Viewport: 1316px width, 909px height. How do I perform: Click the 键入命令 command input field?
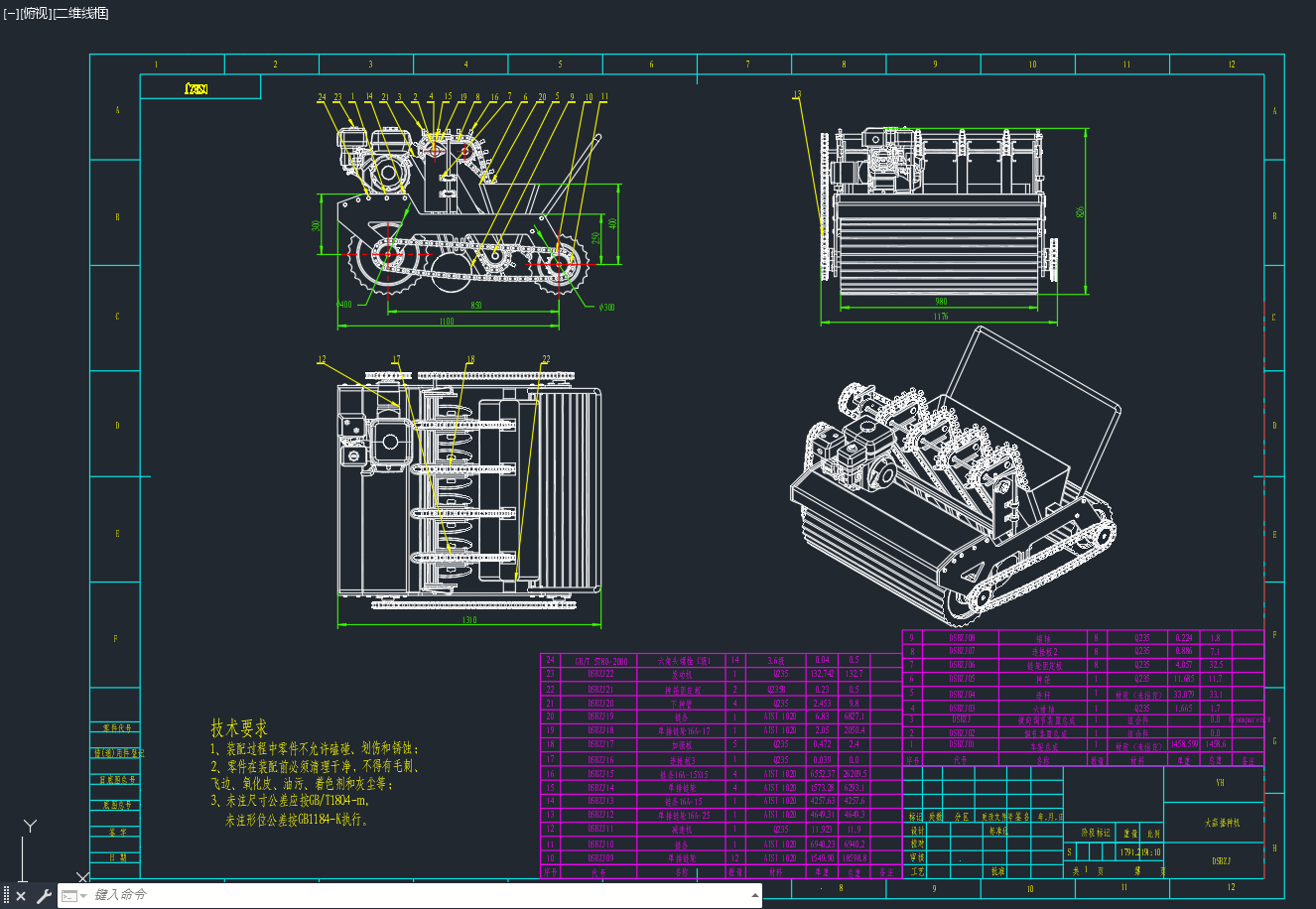417,895
